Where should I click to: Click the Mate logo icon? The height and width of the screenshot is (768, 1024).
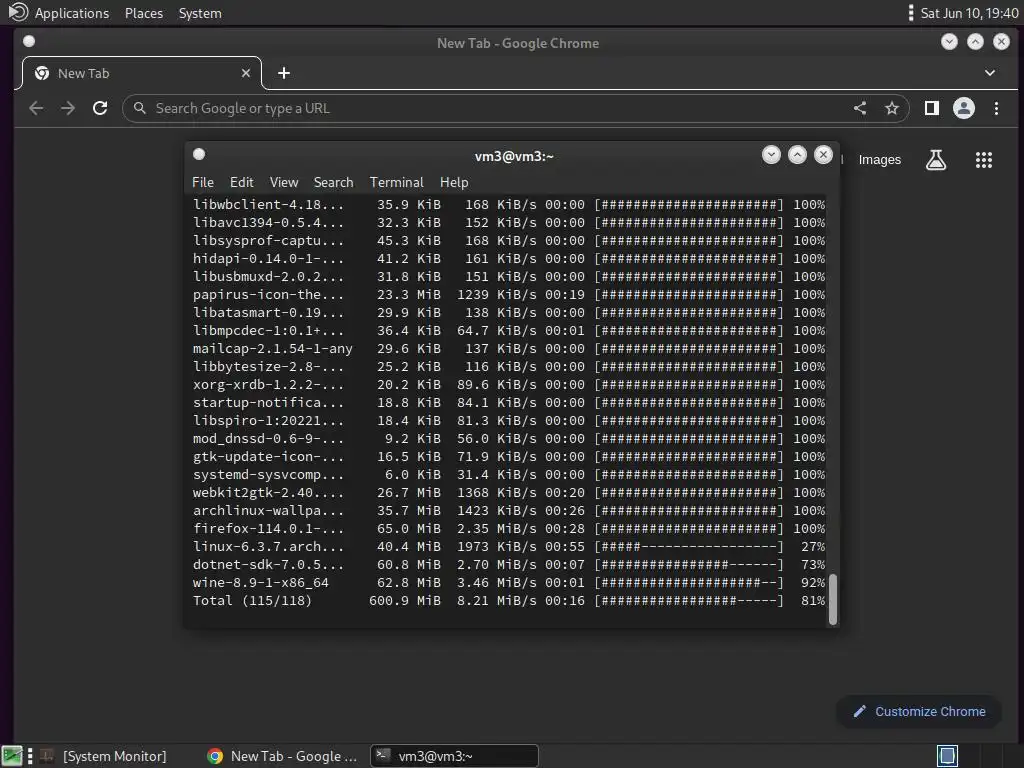coord(18,12)
